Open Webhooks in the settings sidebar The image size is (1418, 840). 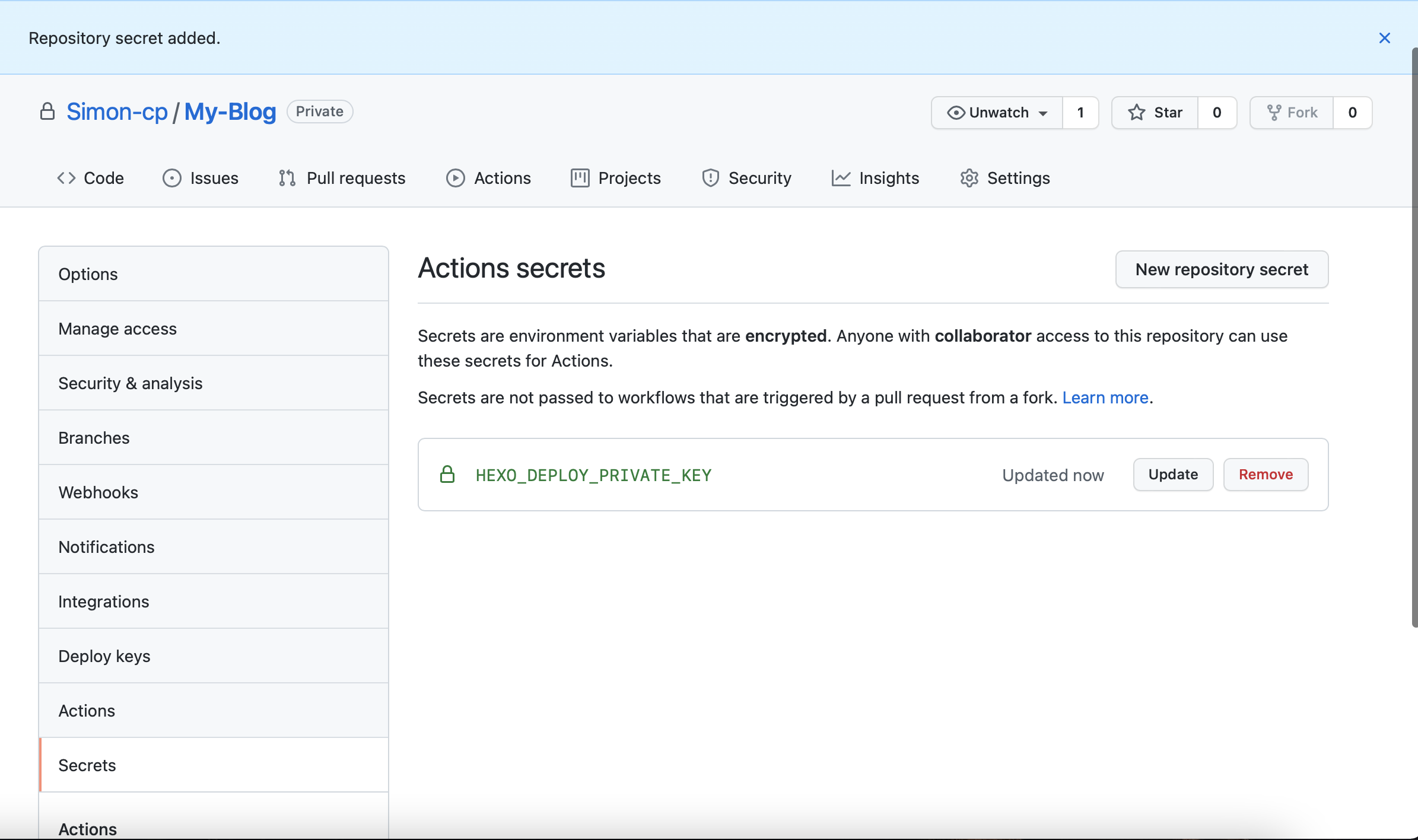214,492
